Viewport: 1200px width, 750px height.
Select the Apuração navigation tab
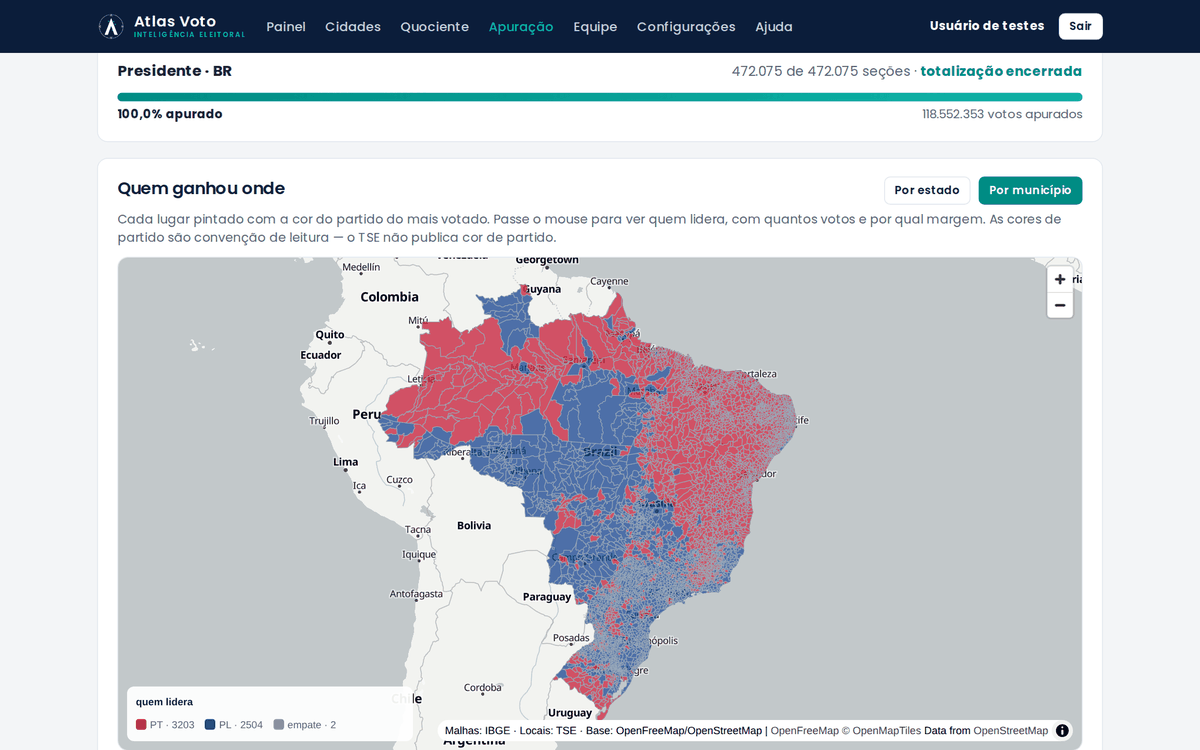(x=521, y=27)
